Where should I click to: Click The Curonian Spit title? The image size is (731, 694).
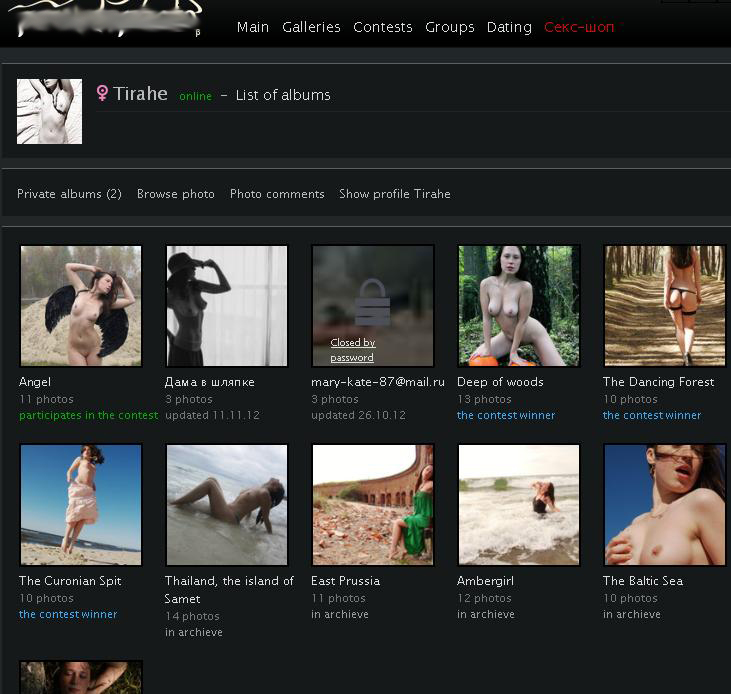(x=70, y=581)
